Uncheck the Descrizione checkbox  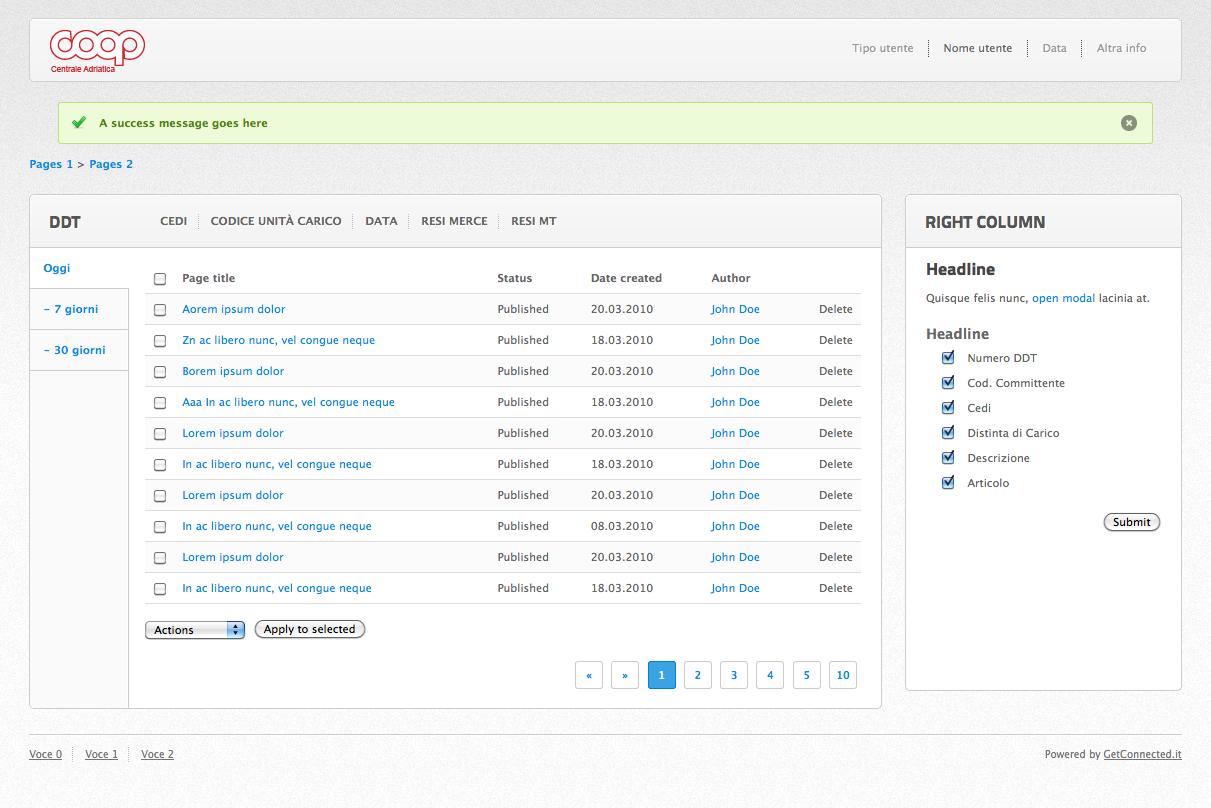click(948, 458)
